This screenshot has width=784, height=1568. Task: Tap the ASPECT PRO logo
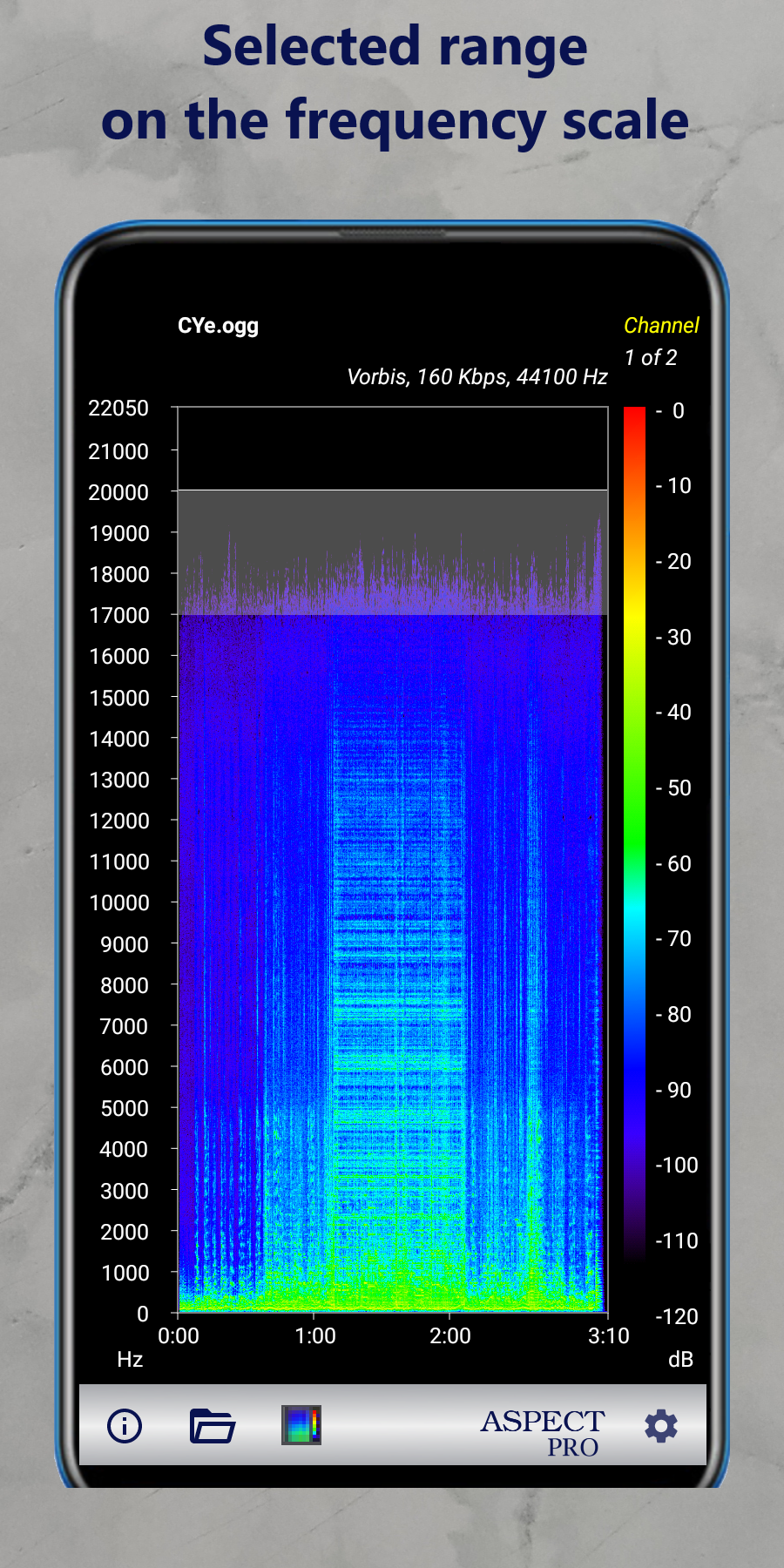point(543,1431)
